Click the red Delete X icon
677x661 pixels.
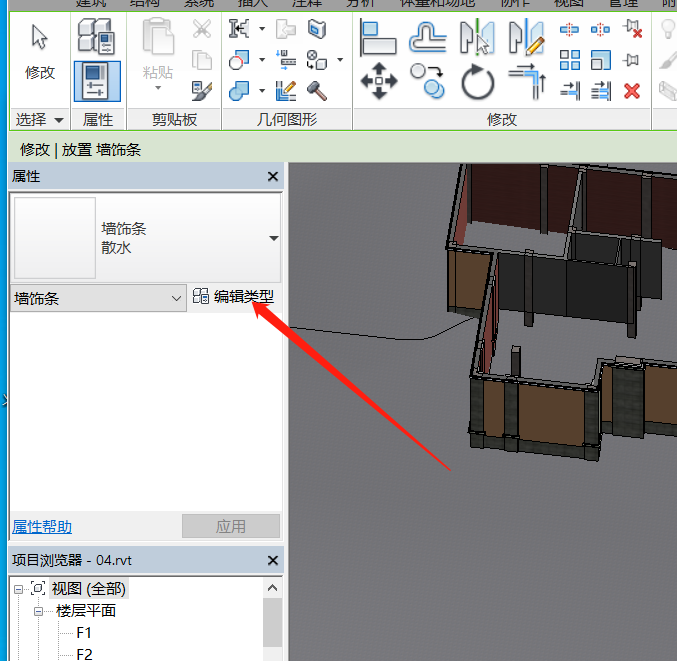(631, 91)
